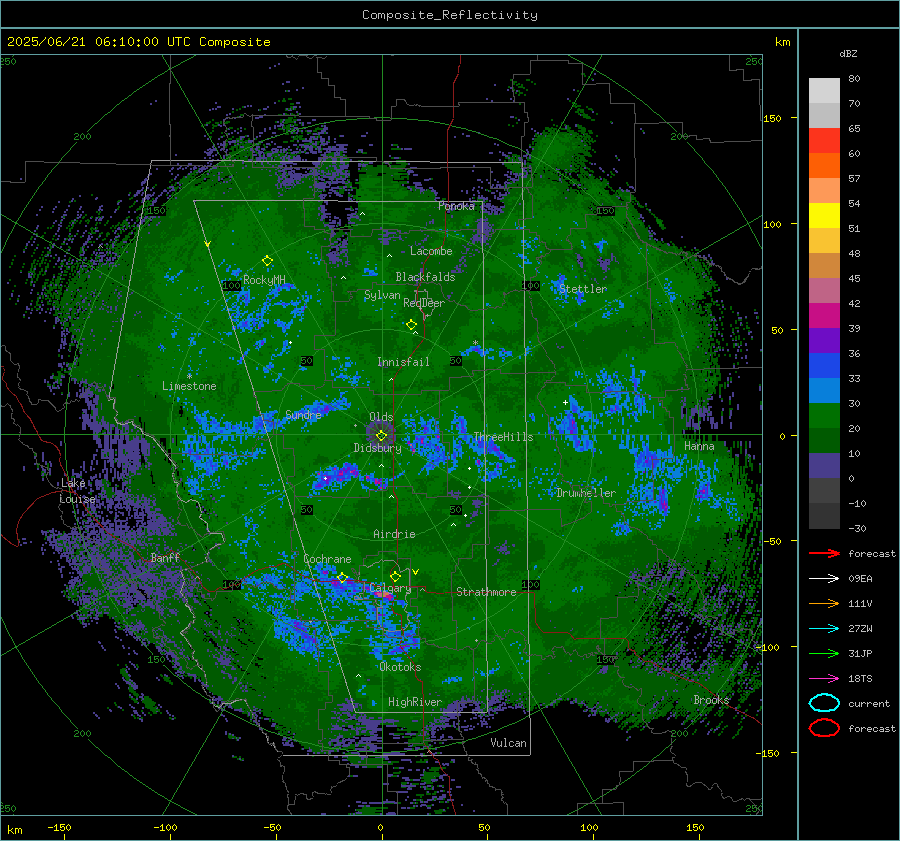
Task: Click the red 'forecast' ellipse in legend
Action: [x=824, y=728]
